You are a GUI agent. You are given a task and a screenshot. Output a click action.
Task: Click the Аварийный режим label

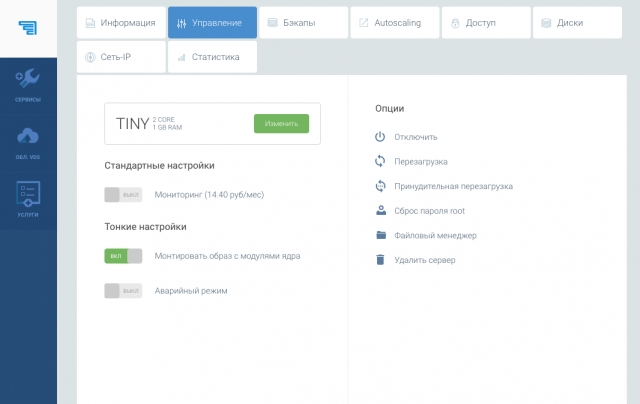191,291
